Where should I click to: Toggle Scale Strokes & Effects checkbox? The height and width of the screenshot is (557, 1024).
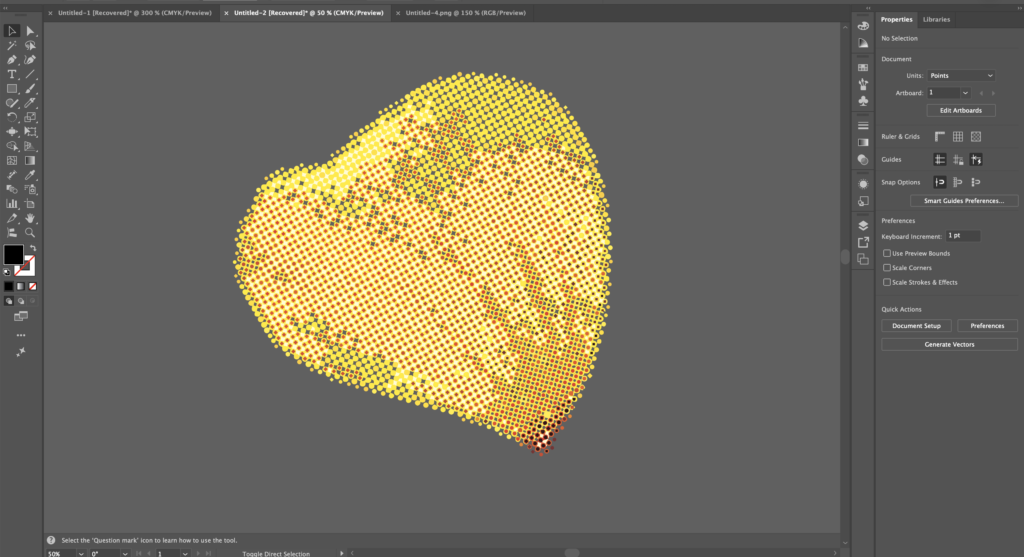tap(887, 282)
